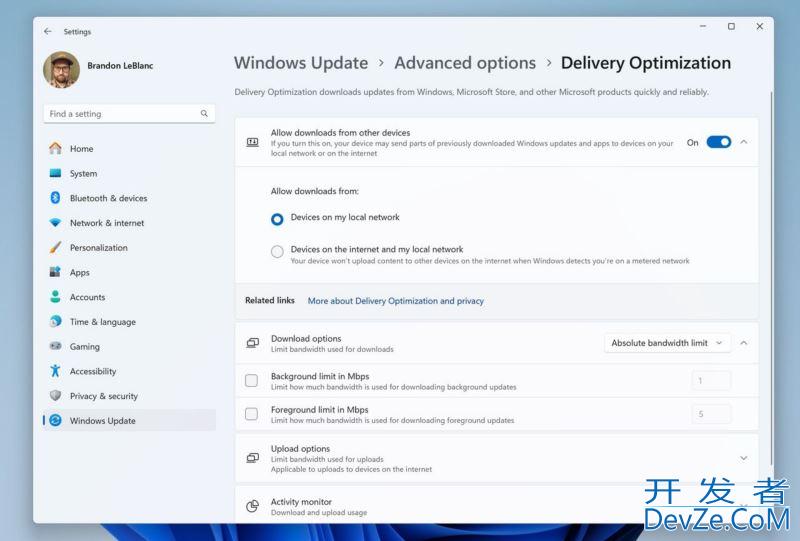Click the search magnifier icon
Image resolution: width=800 pixels, height=541 pixels.
[204, 113]
